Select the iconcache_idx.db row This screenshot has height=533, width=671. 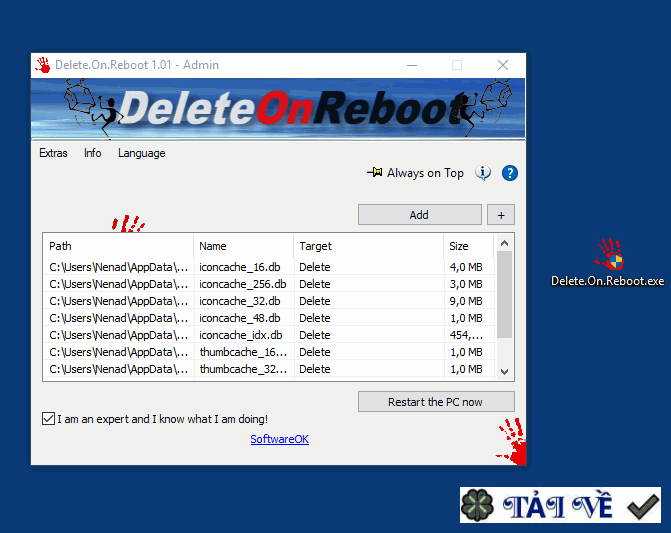(x=270, y=335)
